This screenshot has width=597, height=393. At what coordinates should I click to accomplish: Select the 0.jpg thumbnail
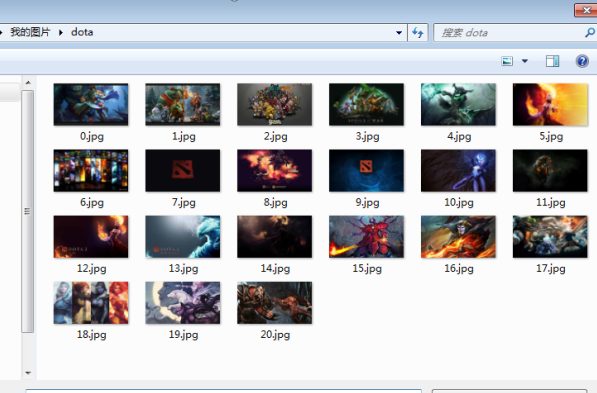(x=91, y=104)
